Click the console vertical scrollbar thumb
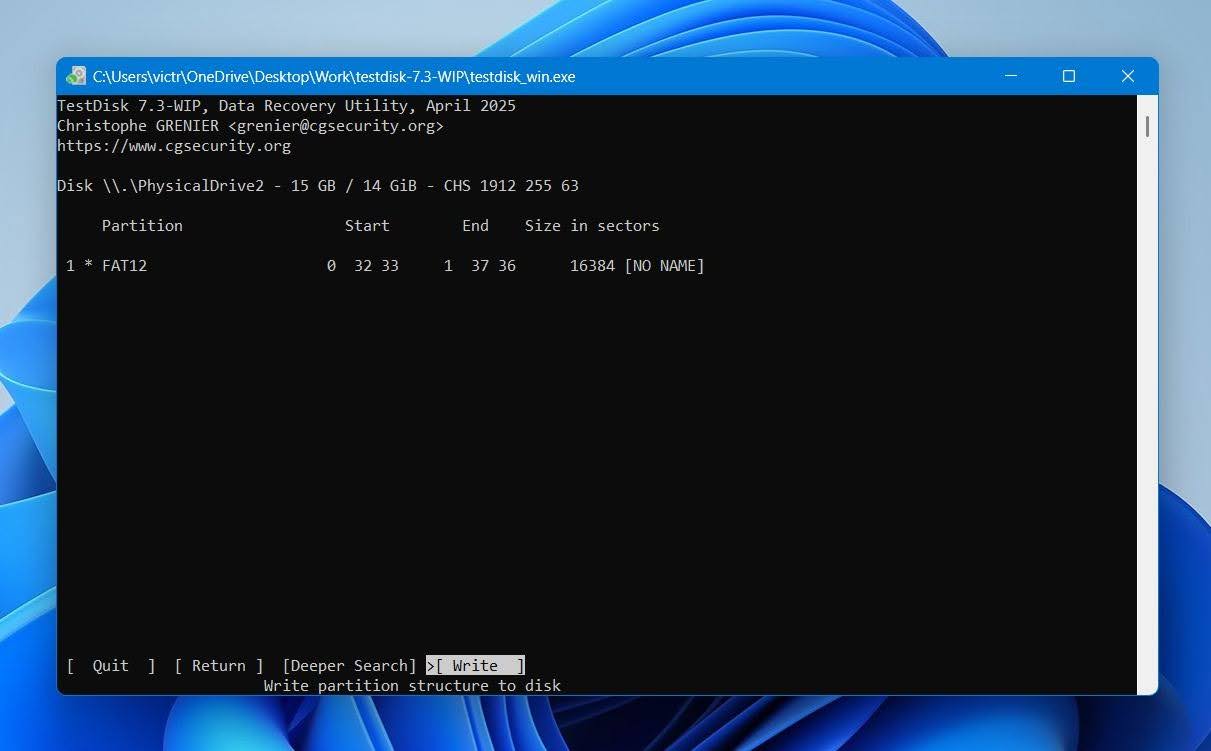Screen dimensions: 1211x751 pos(1147,127)
